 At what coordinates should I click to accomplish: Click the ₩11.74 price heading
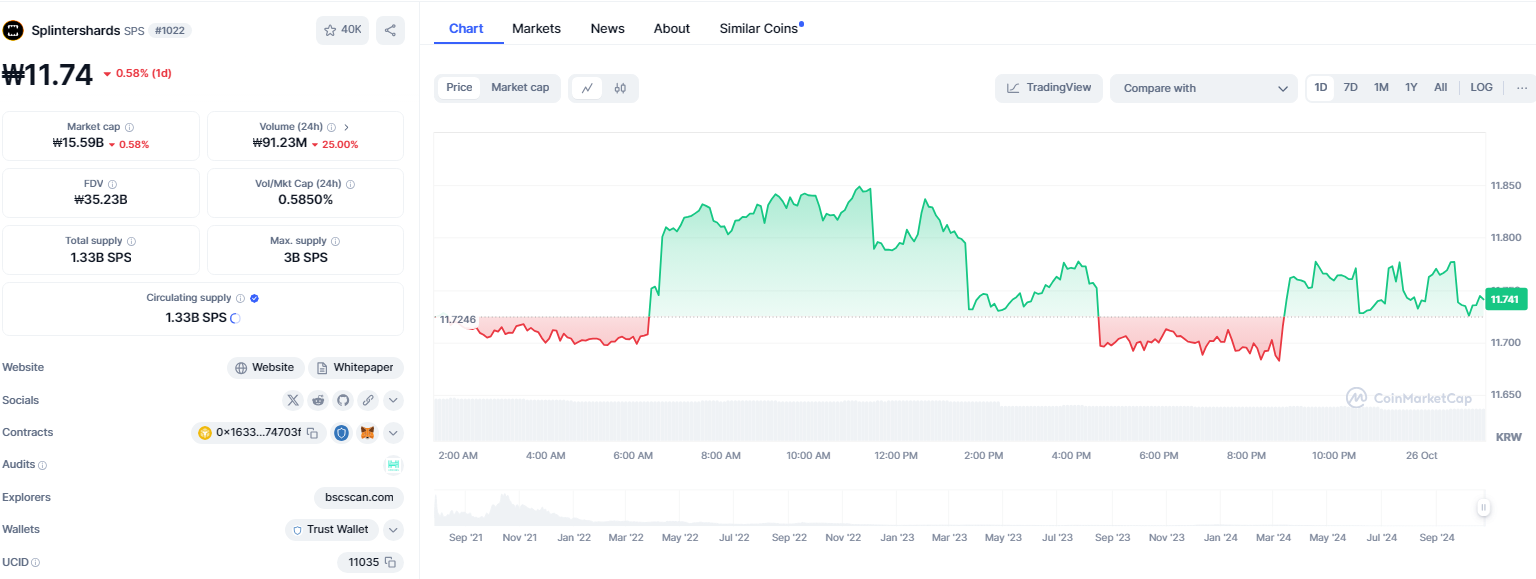(48, 74)
